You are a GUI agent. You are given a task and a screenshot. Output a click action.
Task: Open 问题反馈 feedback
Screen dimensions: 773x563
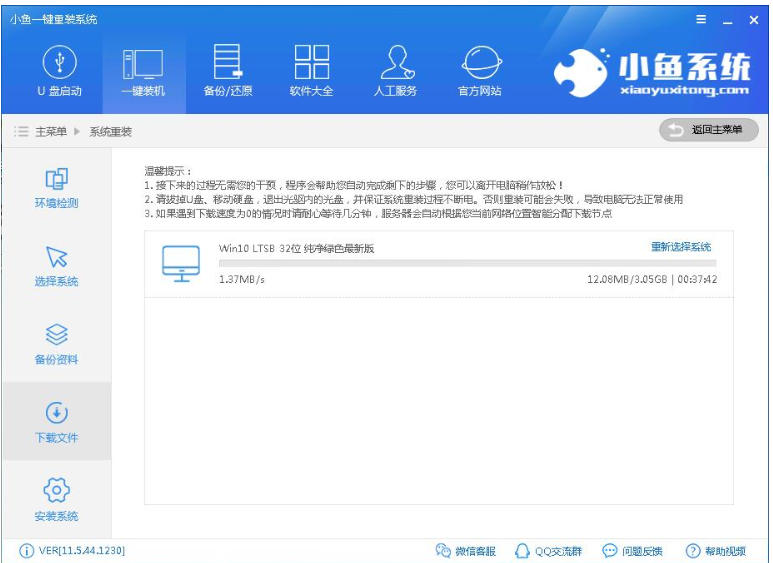(x=632, y=551)
